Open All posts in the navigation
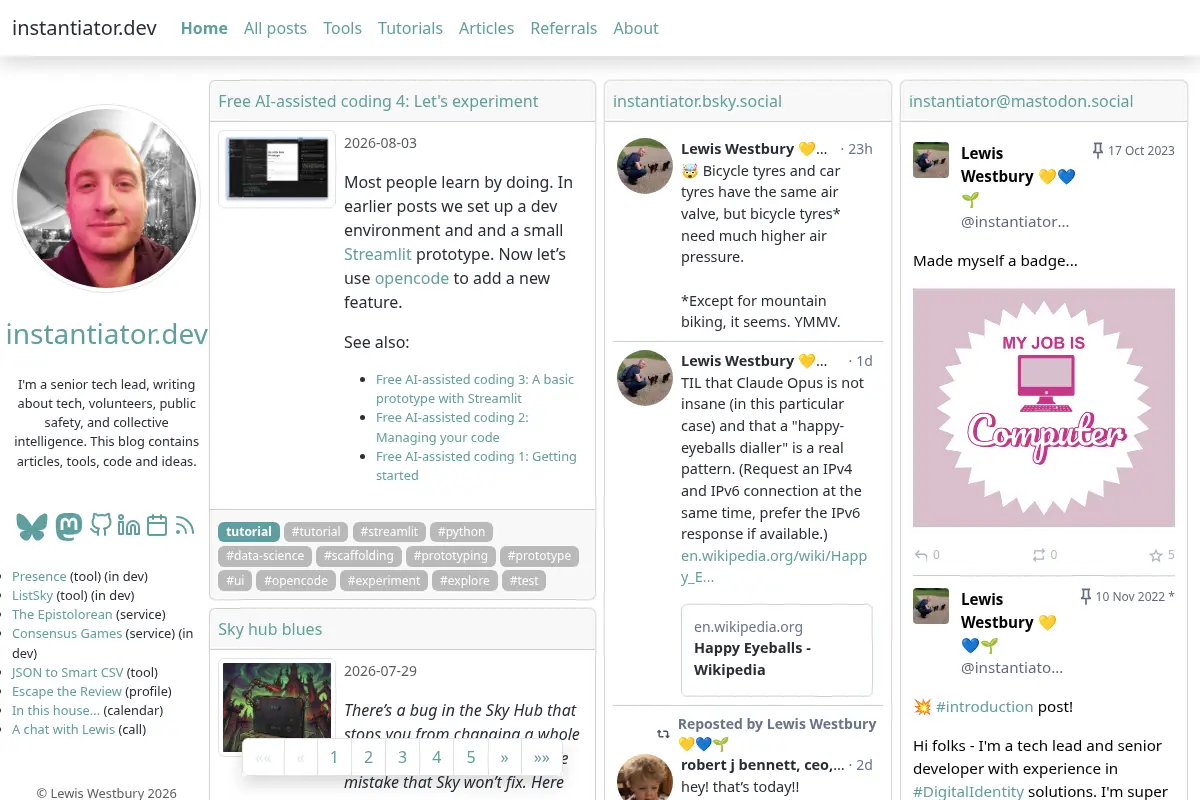The height and width of the screenshot is (800, 1200). click(275, 28)
